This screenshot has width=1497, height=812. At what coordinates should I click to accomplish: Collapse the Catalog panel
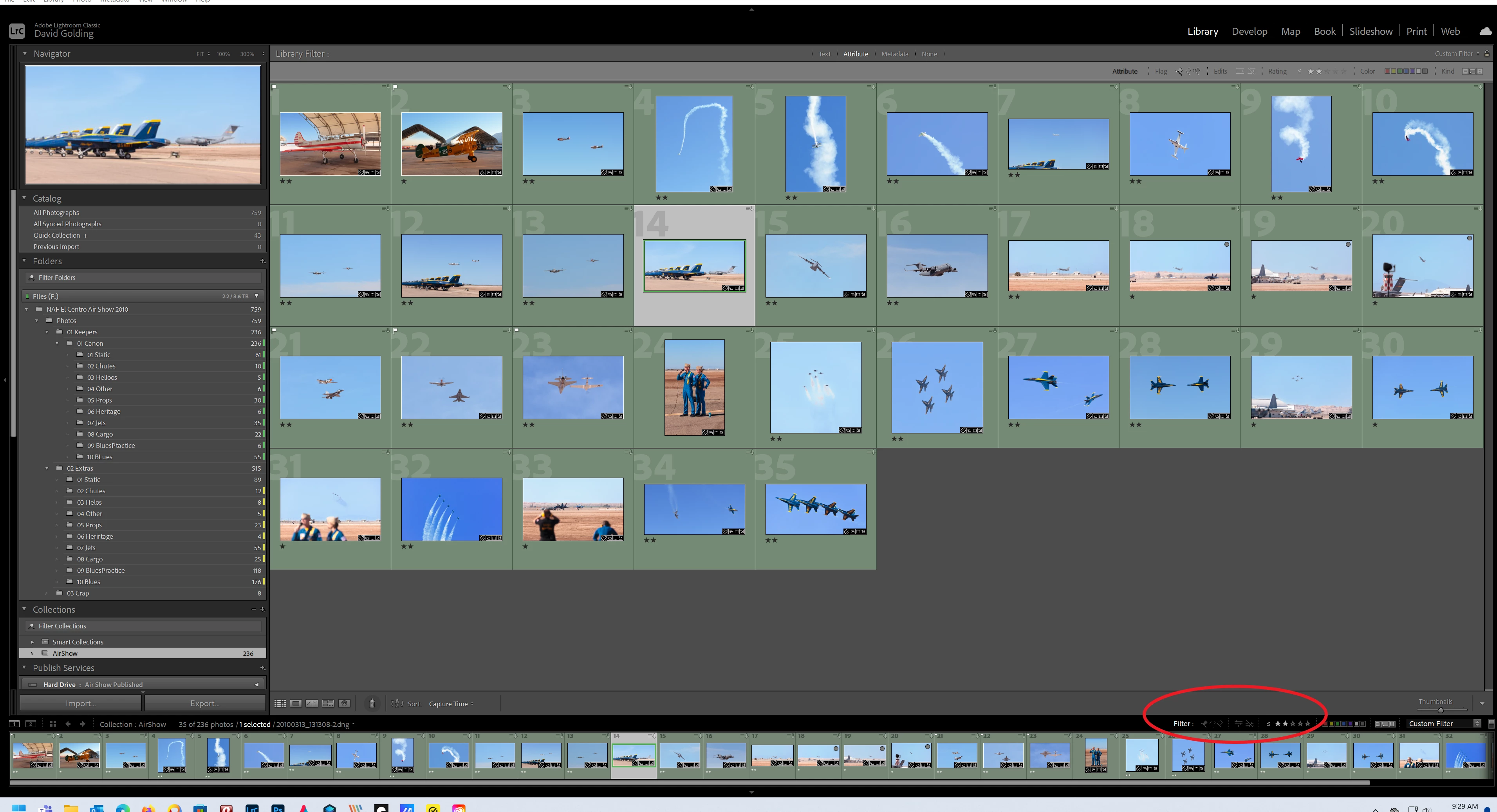click(x=24, y=198)
